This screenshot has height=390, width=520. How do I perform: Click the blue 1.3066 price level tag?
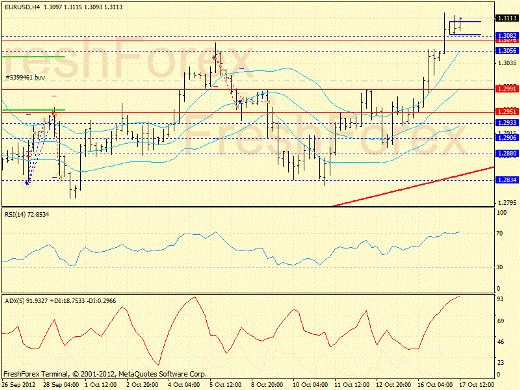click(x=507, y=51)
